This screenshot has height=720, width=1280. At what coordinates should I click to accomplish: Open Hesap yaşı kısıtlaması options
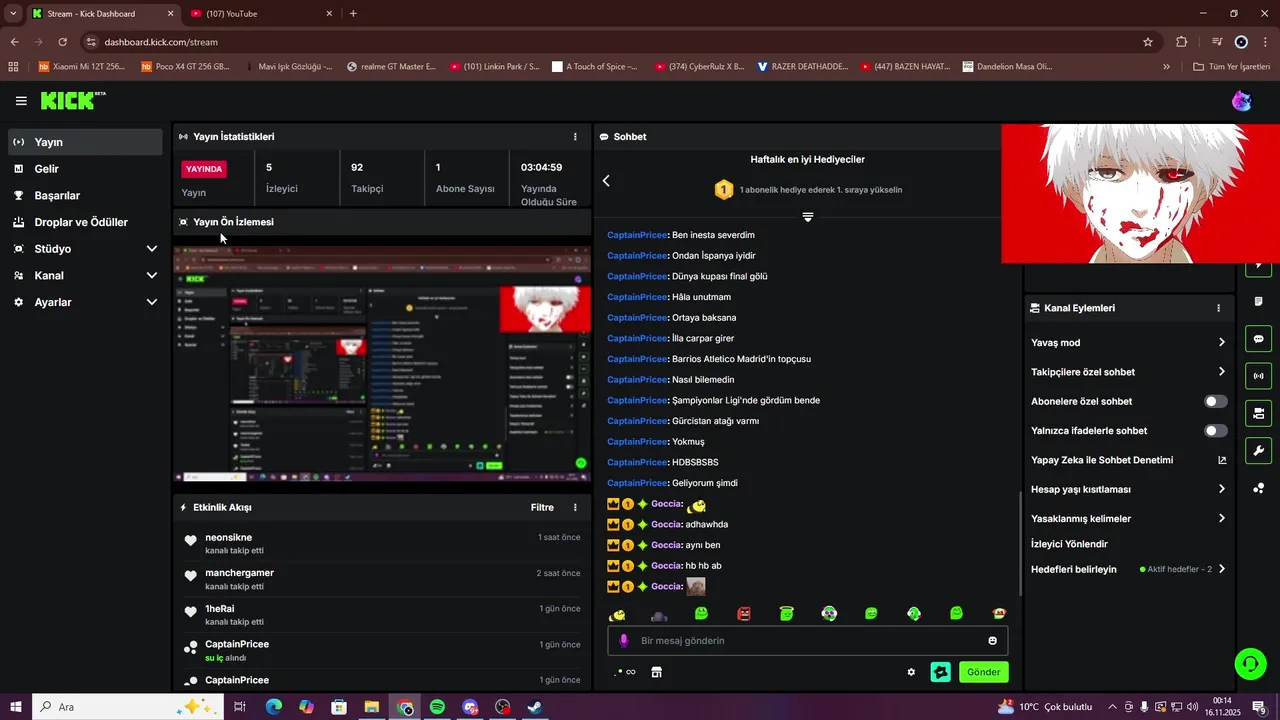click(x=1128, y=490)
